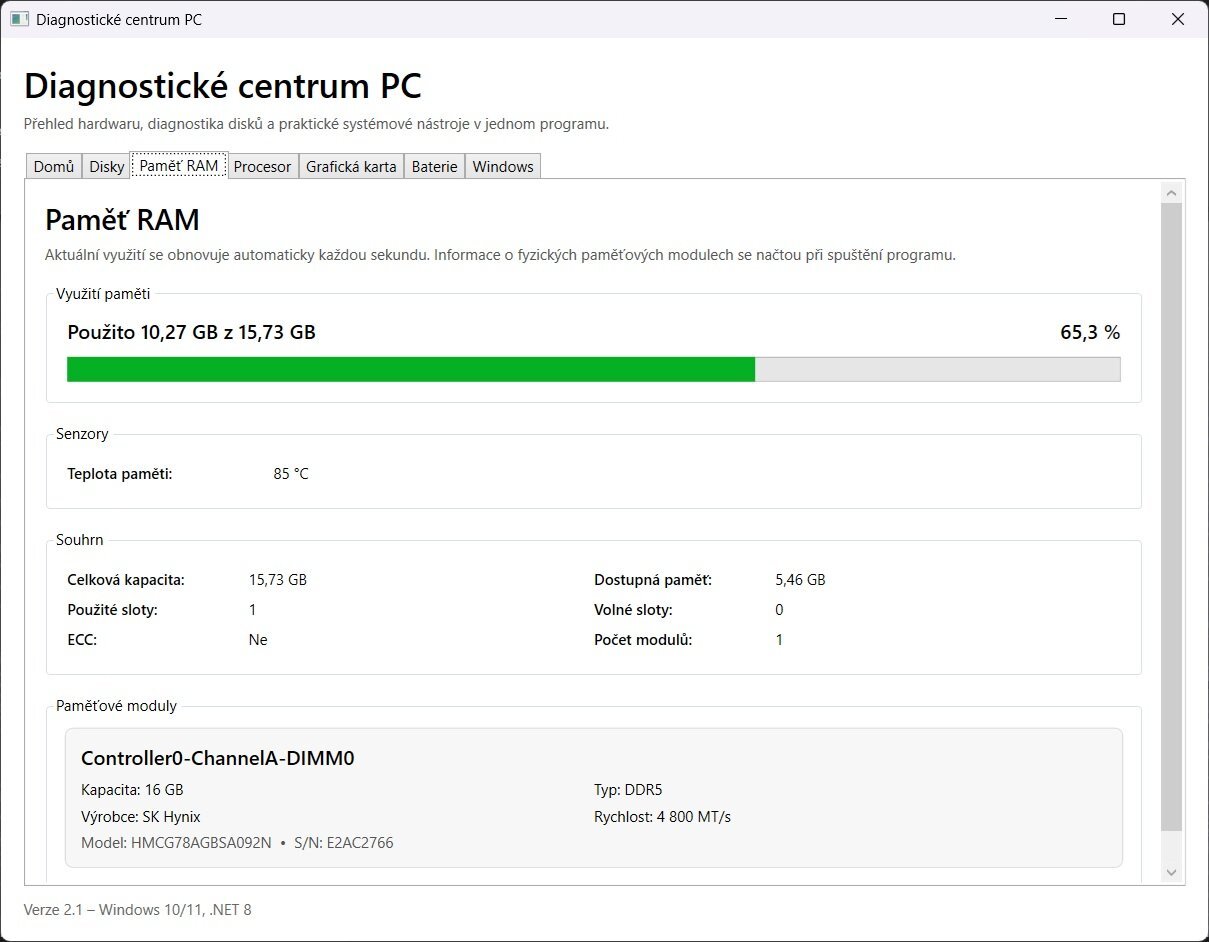Click the 65,3 % usage value
Screen dimensions: 1209x942
1090,332
